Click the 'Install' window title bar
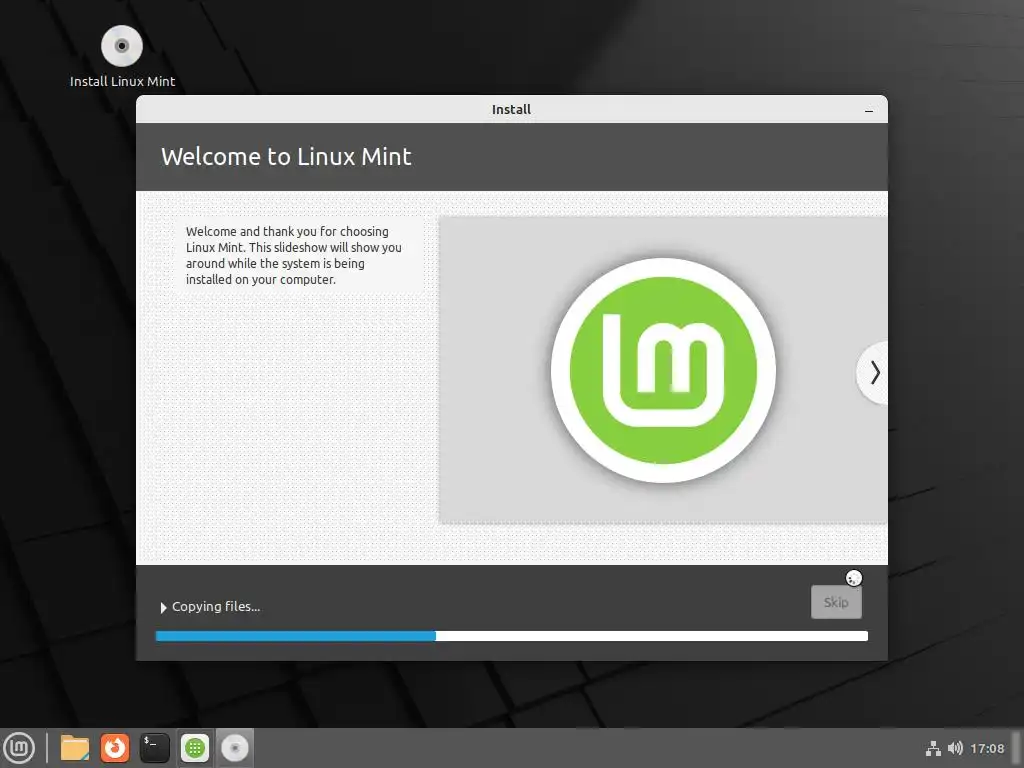 click(x=511, y=110)
